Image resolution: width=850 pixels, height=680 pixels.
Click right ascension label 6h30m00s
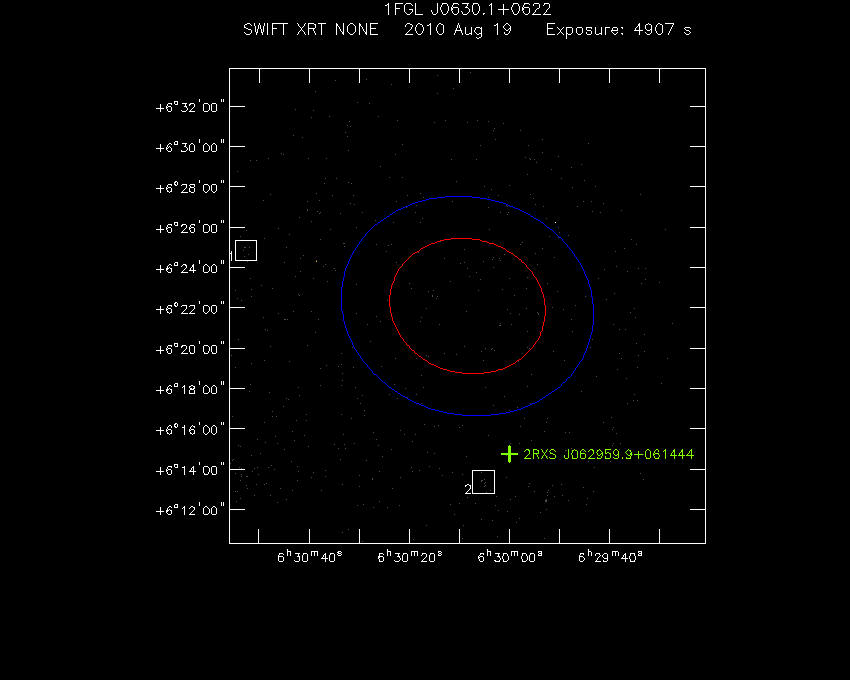pos(510,557)
